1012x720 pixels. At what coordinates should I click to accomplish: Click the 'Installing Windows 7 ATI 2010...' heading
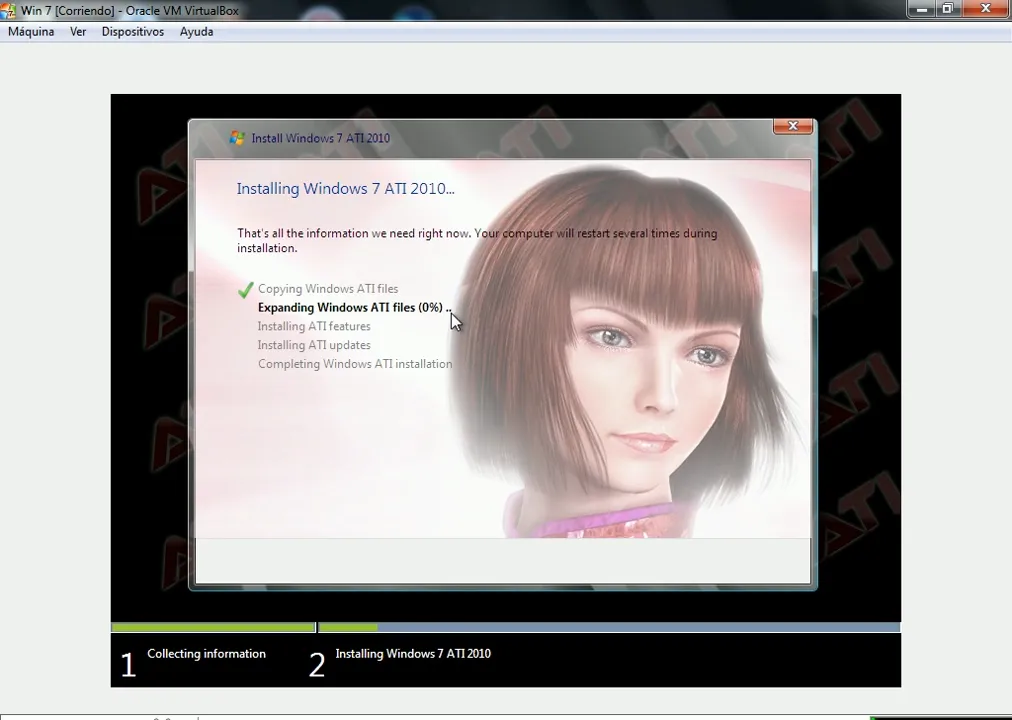[345, 188]
